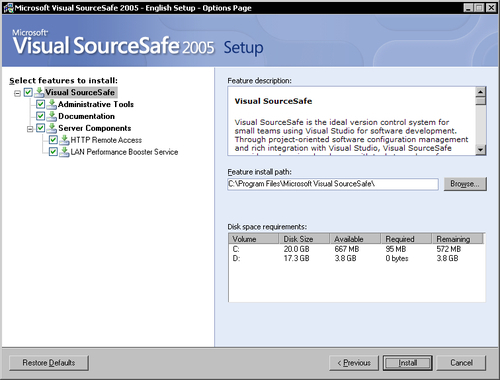Cancel the setup wizard
This screenshot has height=380, width=500.
pyautogui.click(x=461, y=363)
